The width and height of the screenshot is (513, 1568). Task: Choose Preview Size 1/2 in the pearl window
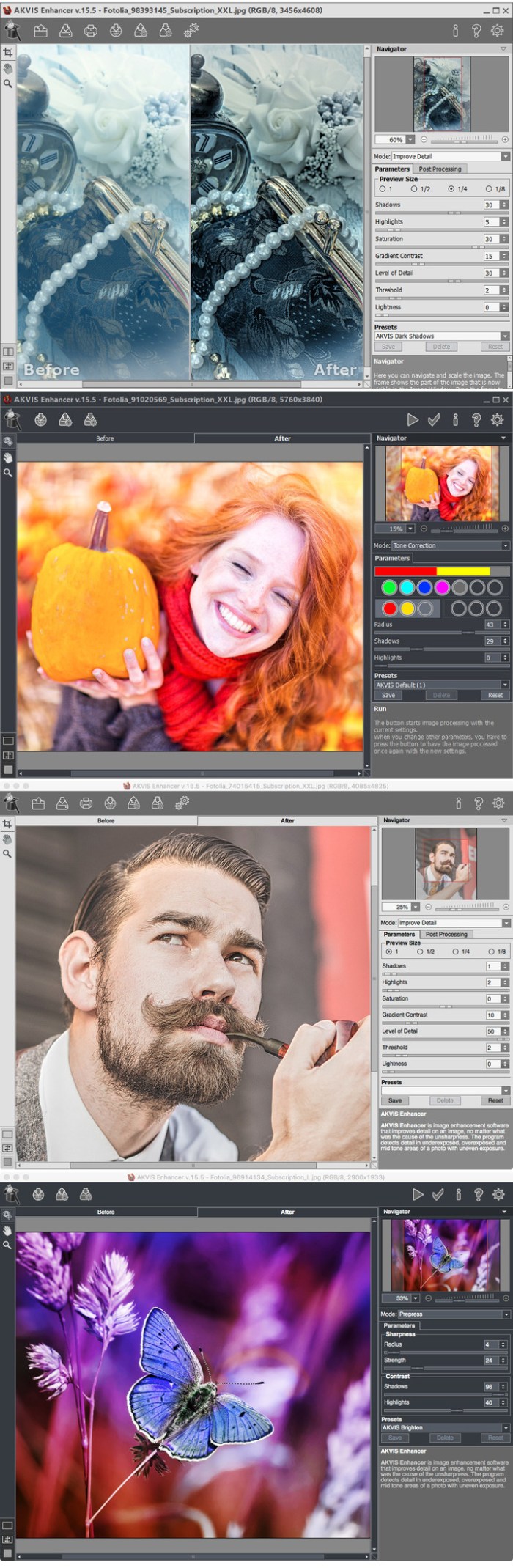[414, 188]
